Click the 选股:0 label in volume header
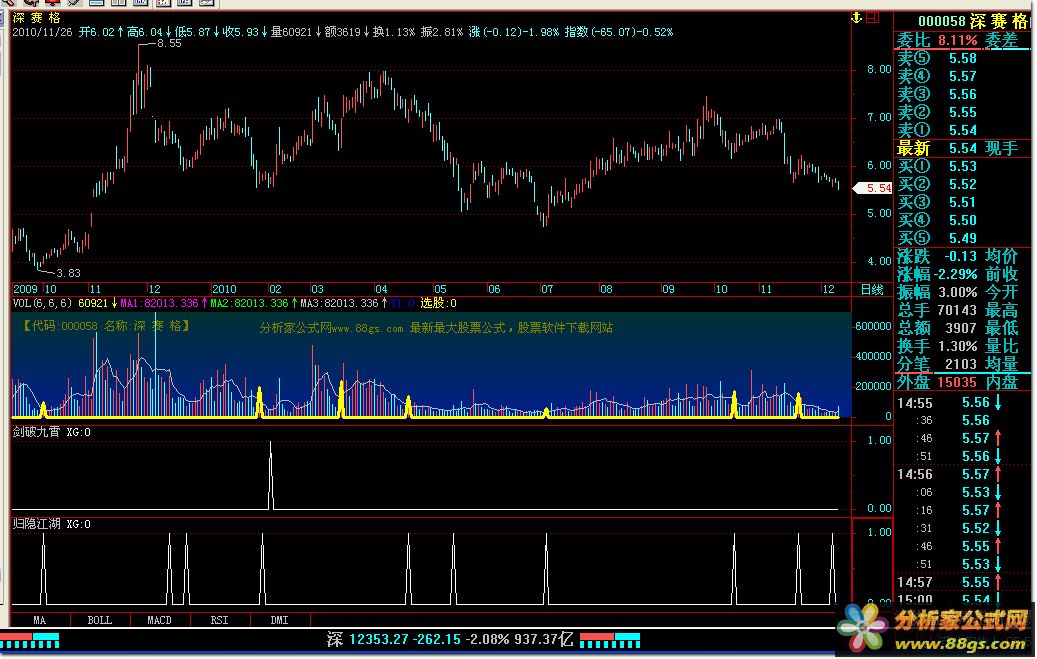 pyautogui.click(x=438, y=304)
